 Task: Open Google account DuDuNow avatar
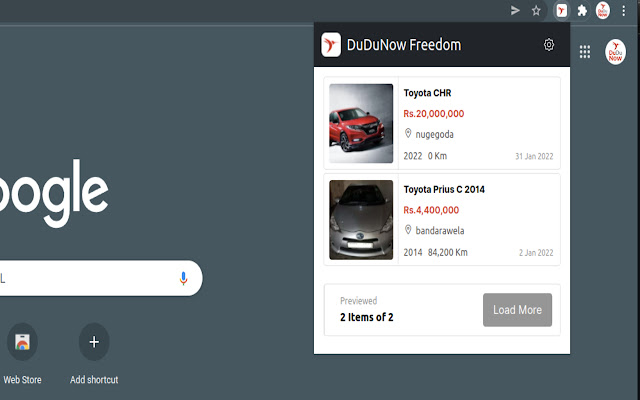click(615, 52)
